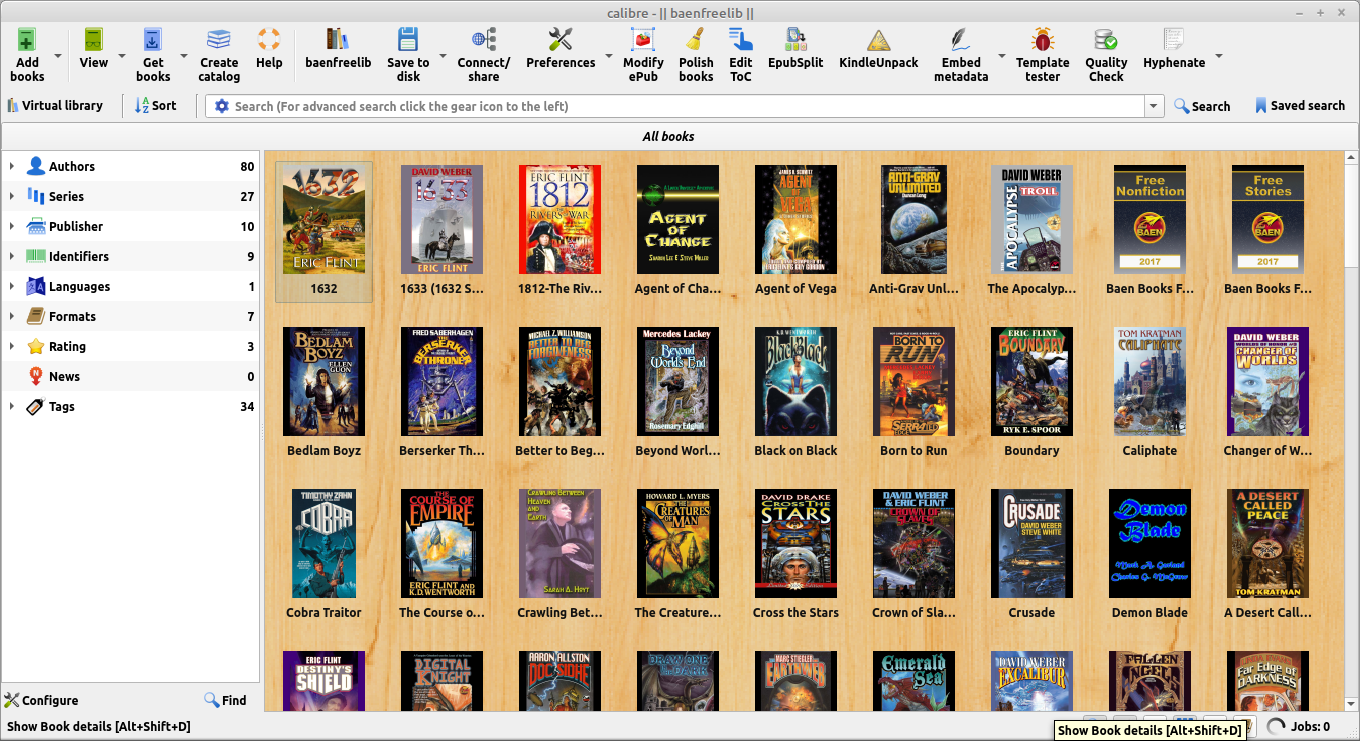Click Find in tag browser

(226, 700)
